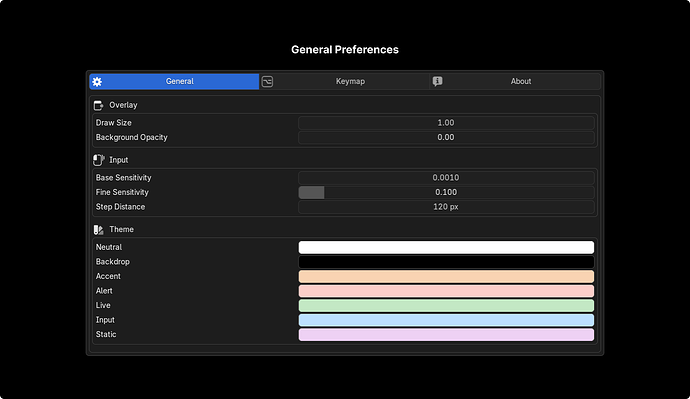
Task: Click the Overlay section heading
Action: point(123,105)
